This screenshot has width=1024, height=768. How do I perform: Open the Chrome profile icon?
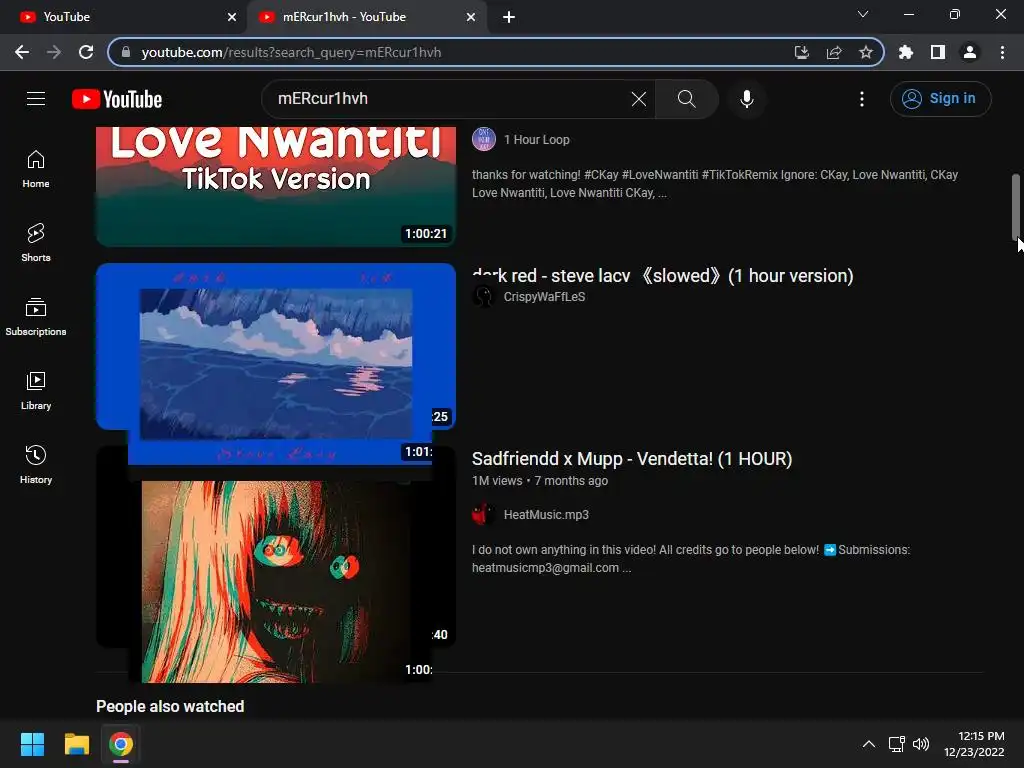tap(970, 52)
